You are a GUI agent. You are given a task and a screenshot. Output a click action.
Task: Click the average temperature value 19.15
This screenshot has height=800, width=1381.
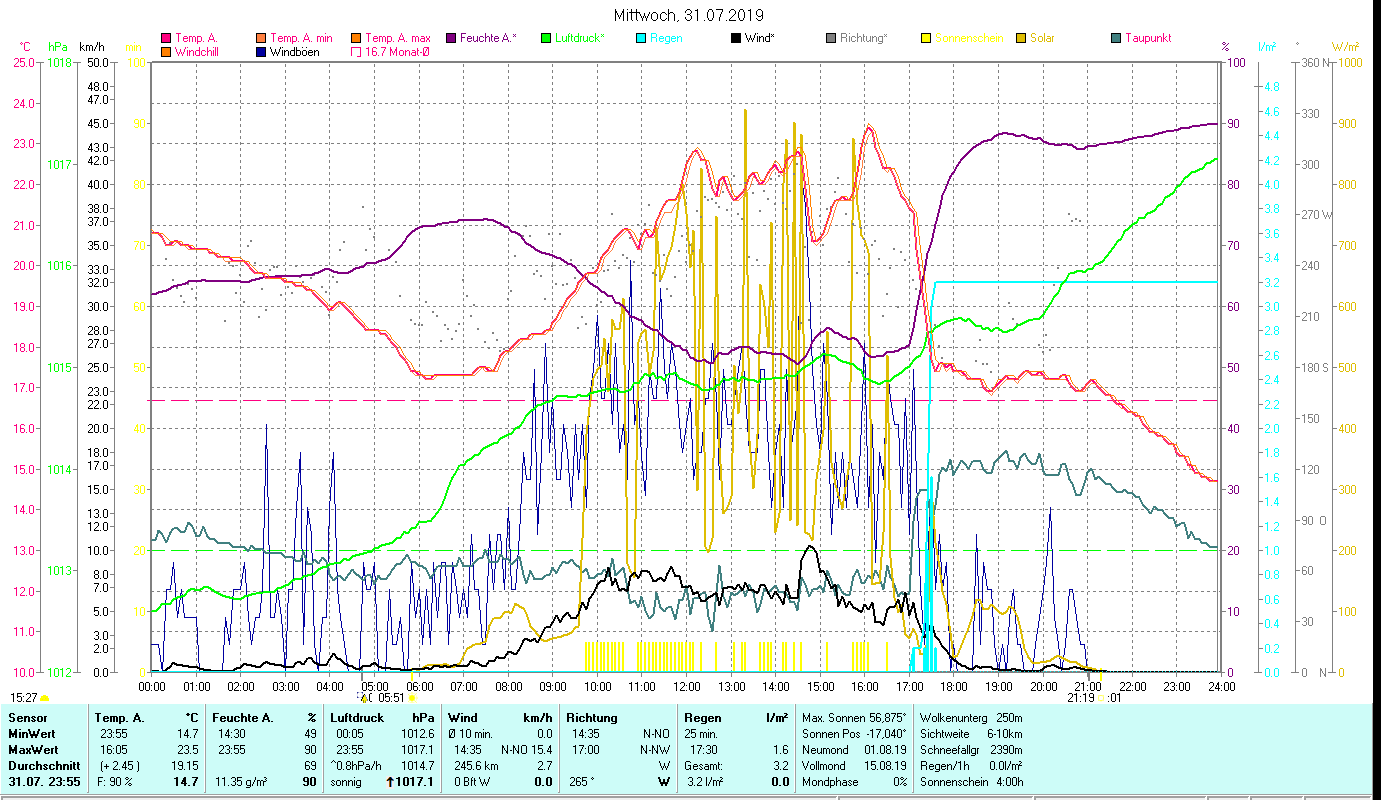coord(183,765)
